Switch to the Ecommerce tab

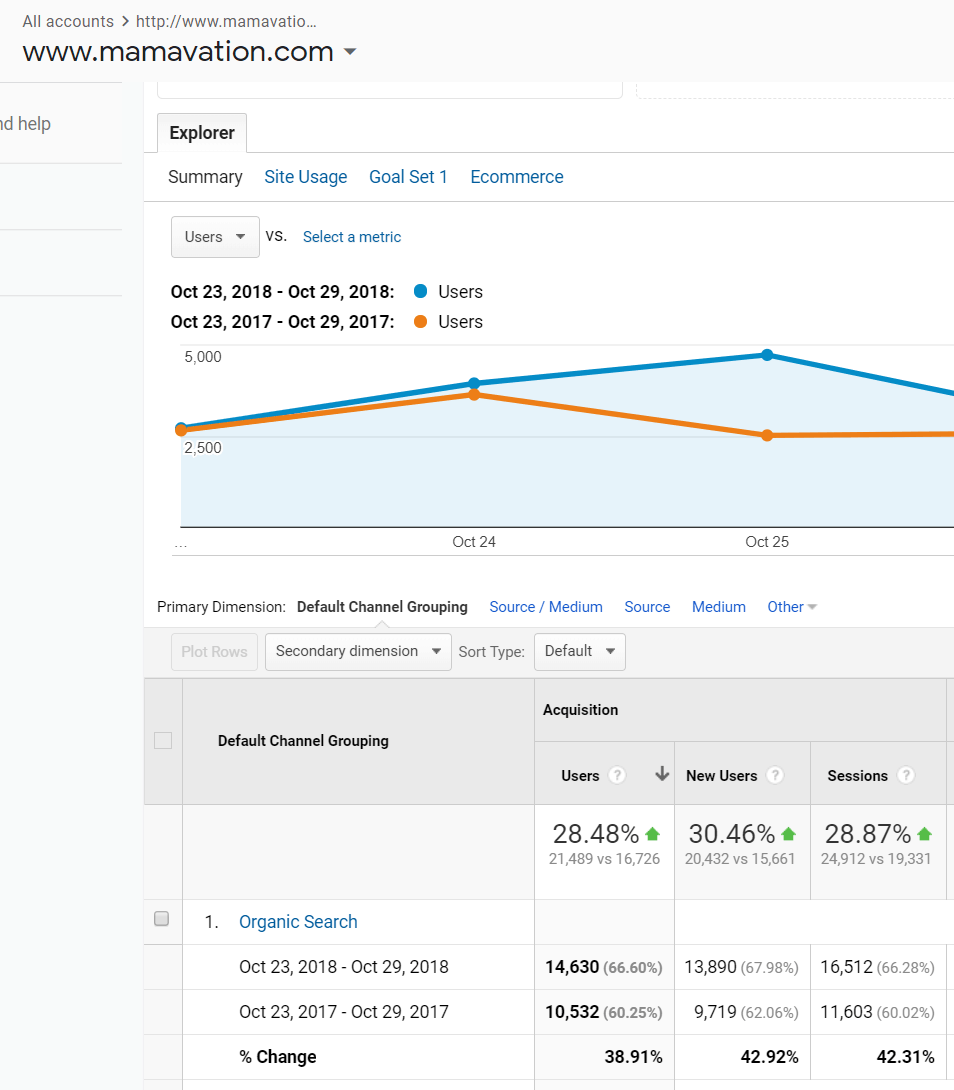[x=517, y=177]
